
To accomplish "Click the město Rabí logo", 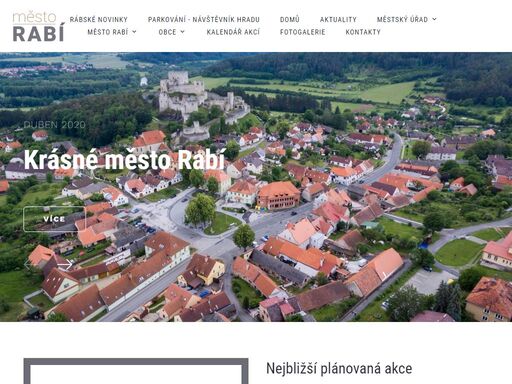I will [x=38, y=27].
